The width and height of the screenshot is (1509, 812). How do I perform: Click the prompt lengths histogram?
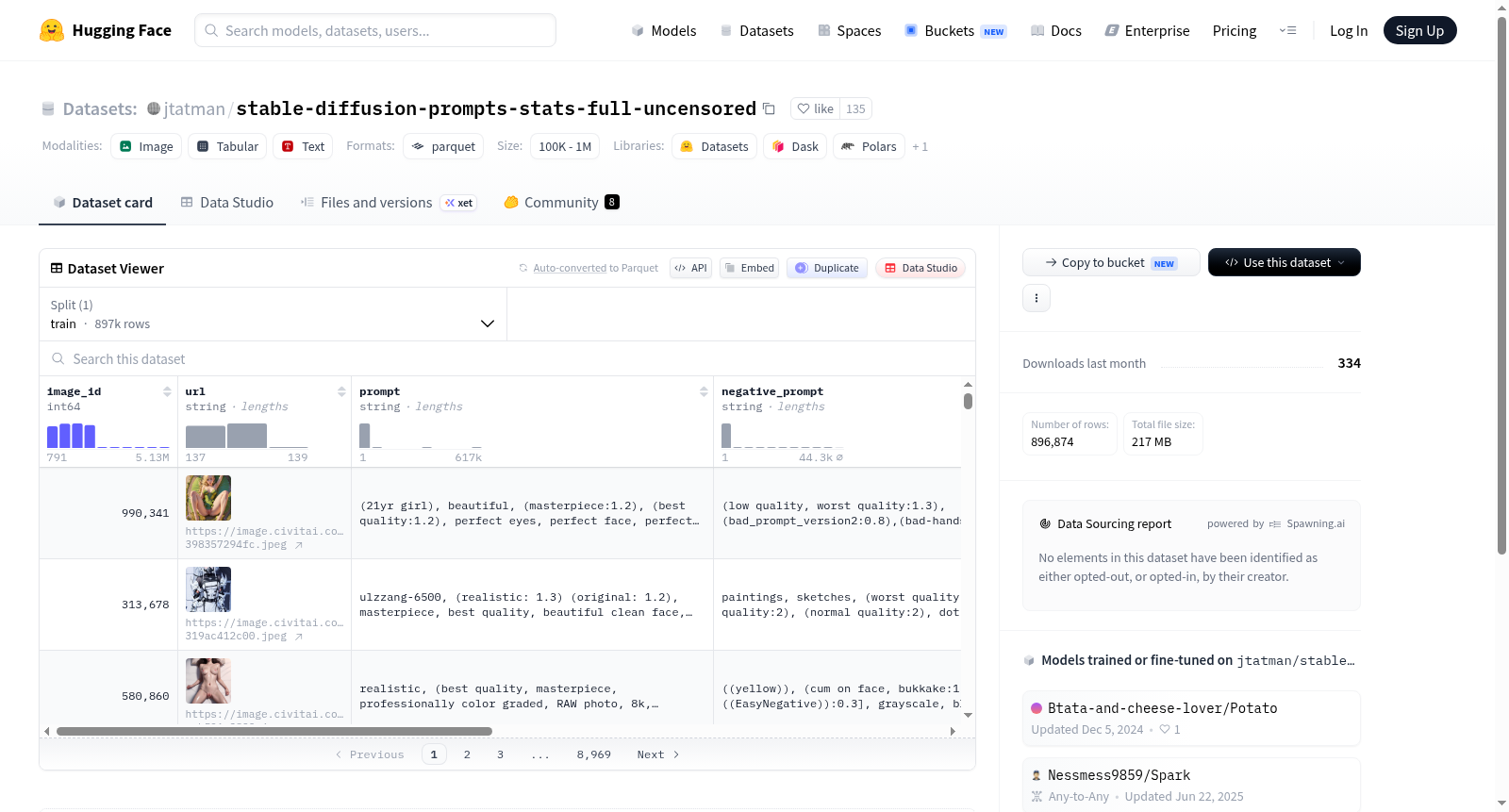click(421, 436)
